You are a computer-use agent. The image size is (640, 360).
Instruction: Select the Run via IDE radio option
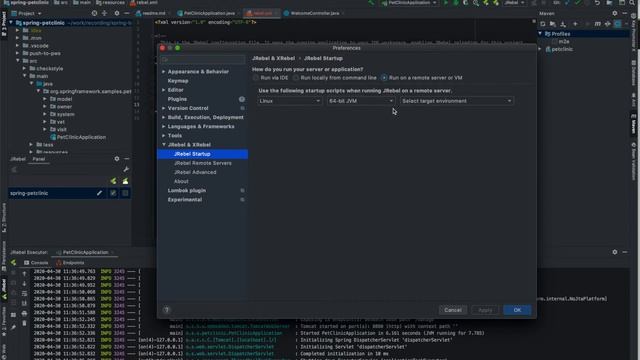coord(256,78)
